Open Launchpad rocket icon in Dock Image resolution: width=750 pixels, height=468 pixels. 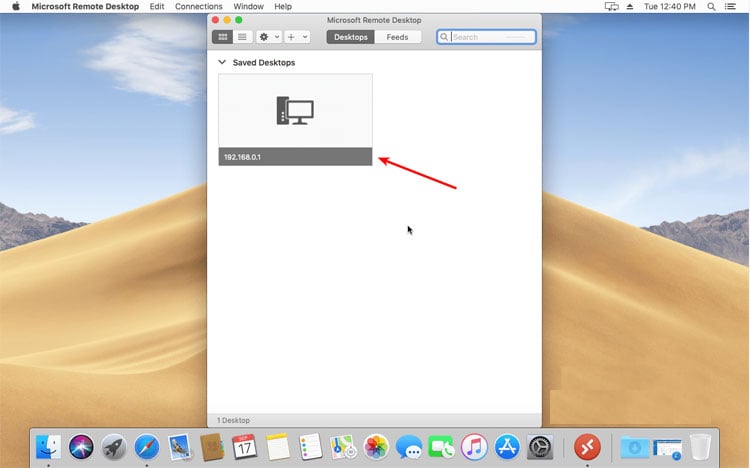coord(114,447)
